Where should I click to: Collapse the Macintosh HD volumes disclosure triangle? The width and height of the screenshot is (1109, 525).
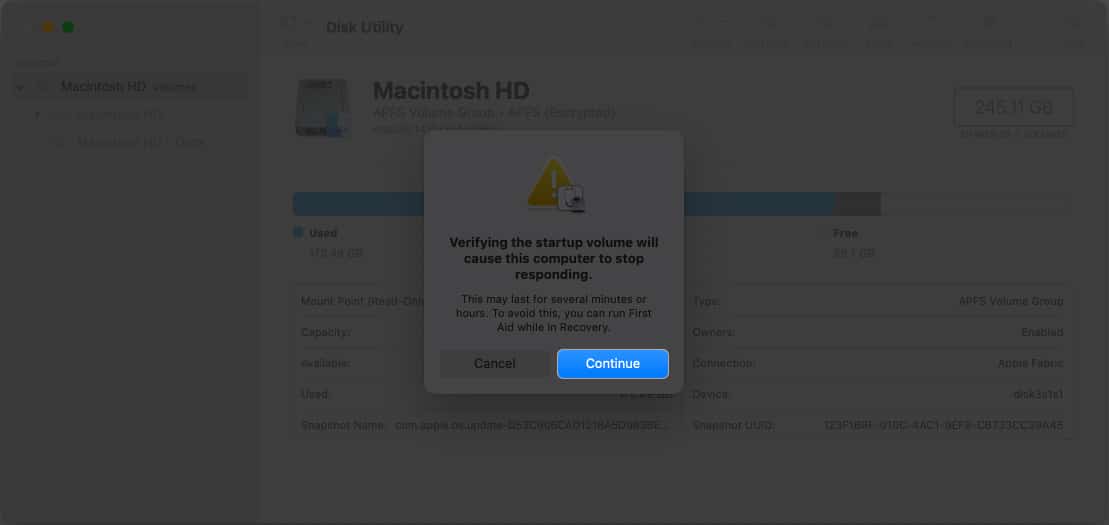(20, 87)
